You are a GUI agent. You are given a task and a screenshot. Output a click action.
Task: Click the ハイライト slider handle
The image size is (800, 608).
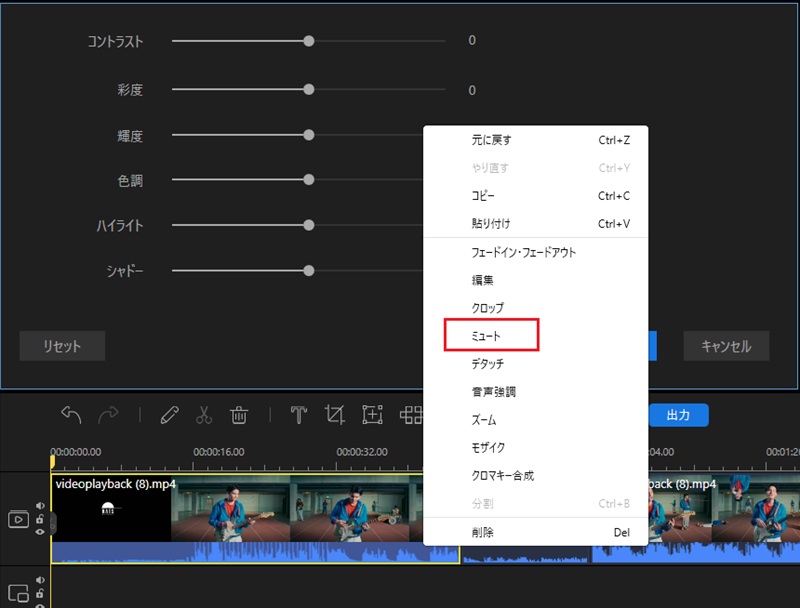pos(309,225)
